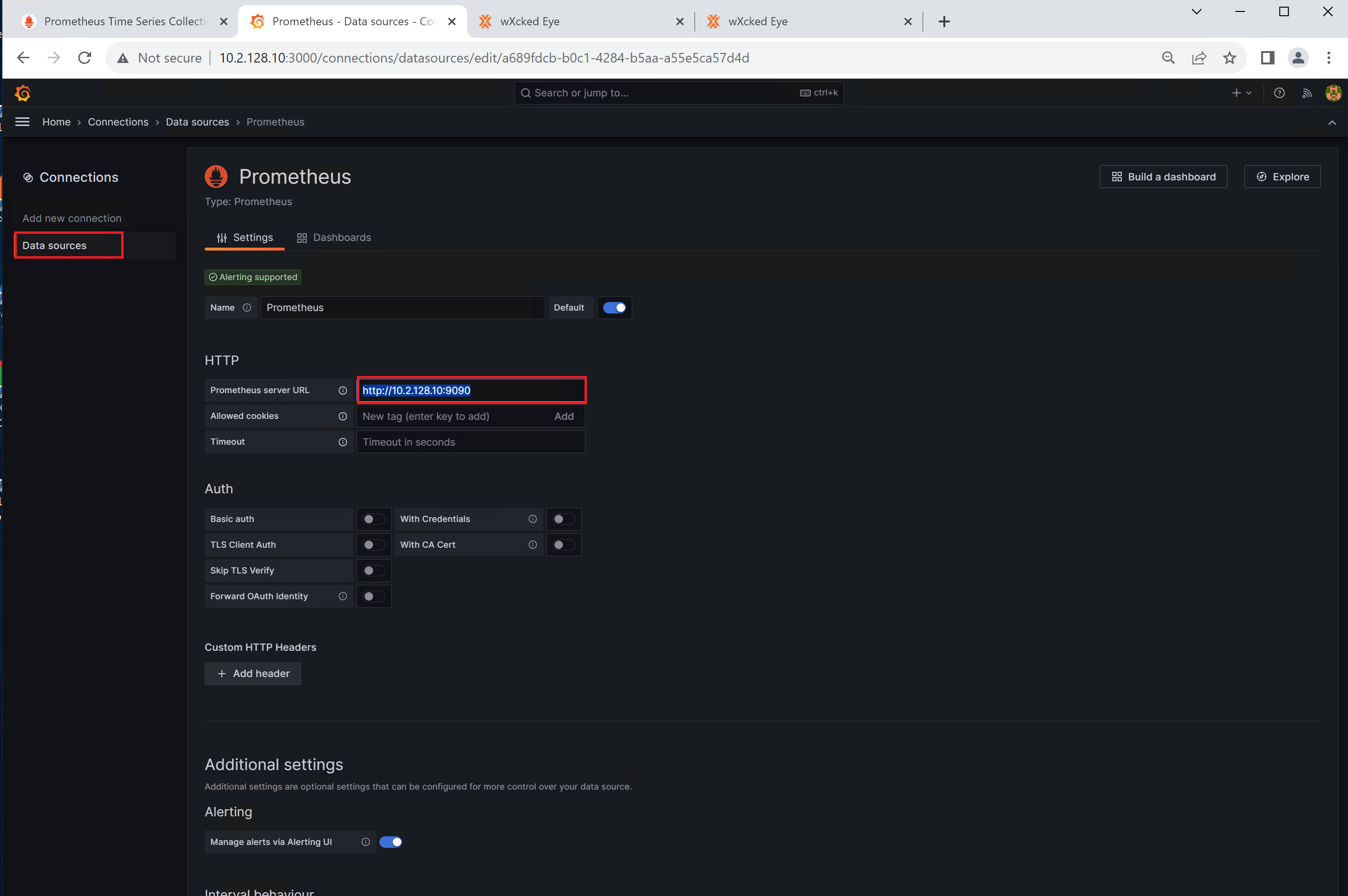This screenshot has width=1348, height=896.
Task: Click the Connections sidebar heading
Action: 71,177
